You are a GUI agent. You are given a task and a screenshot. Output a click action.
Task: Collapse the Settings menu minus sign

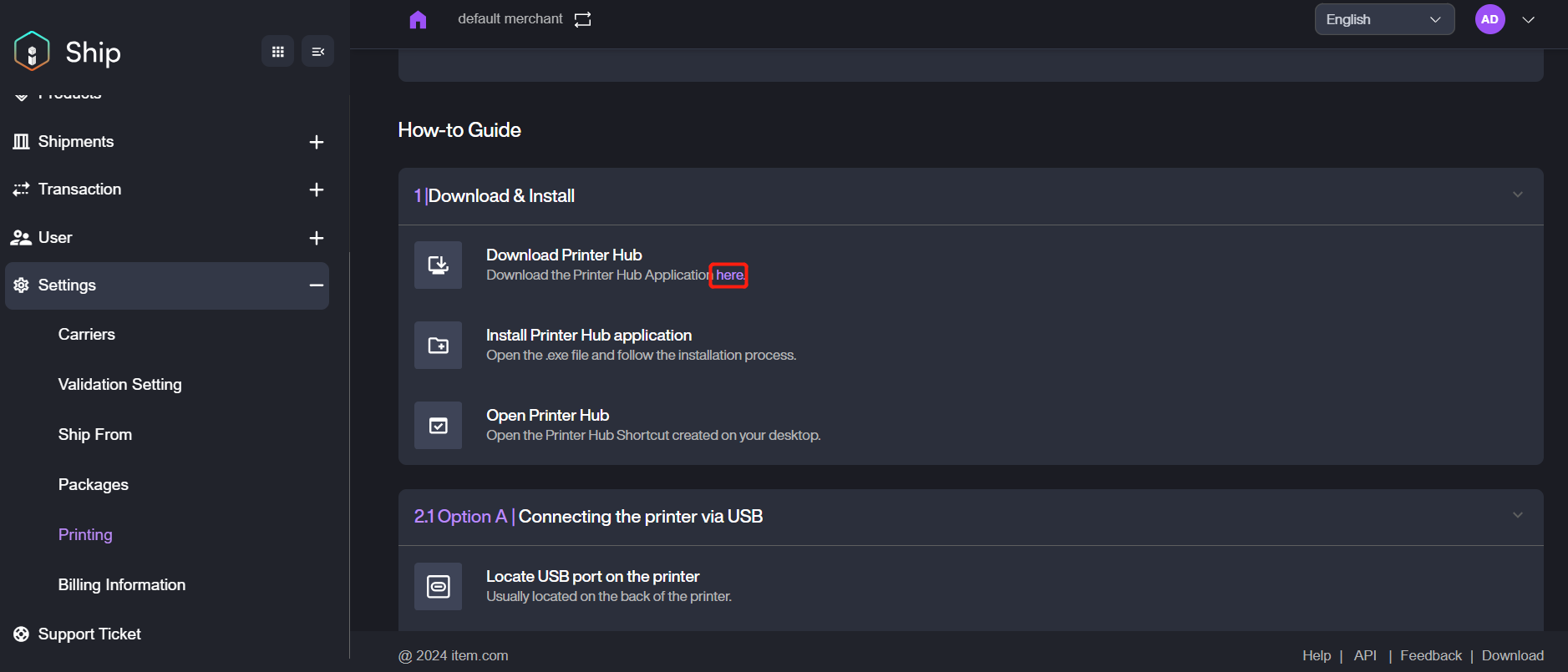316,285
